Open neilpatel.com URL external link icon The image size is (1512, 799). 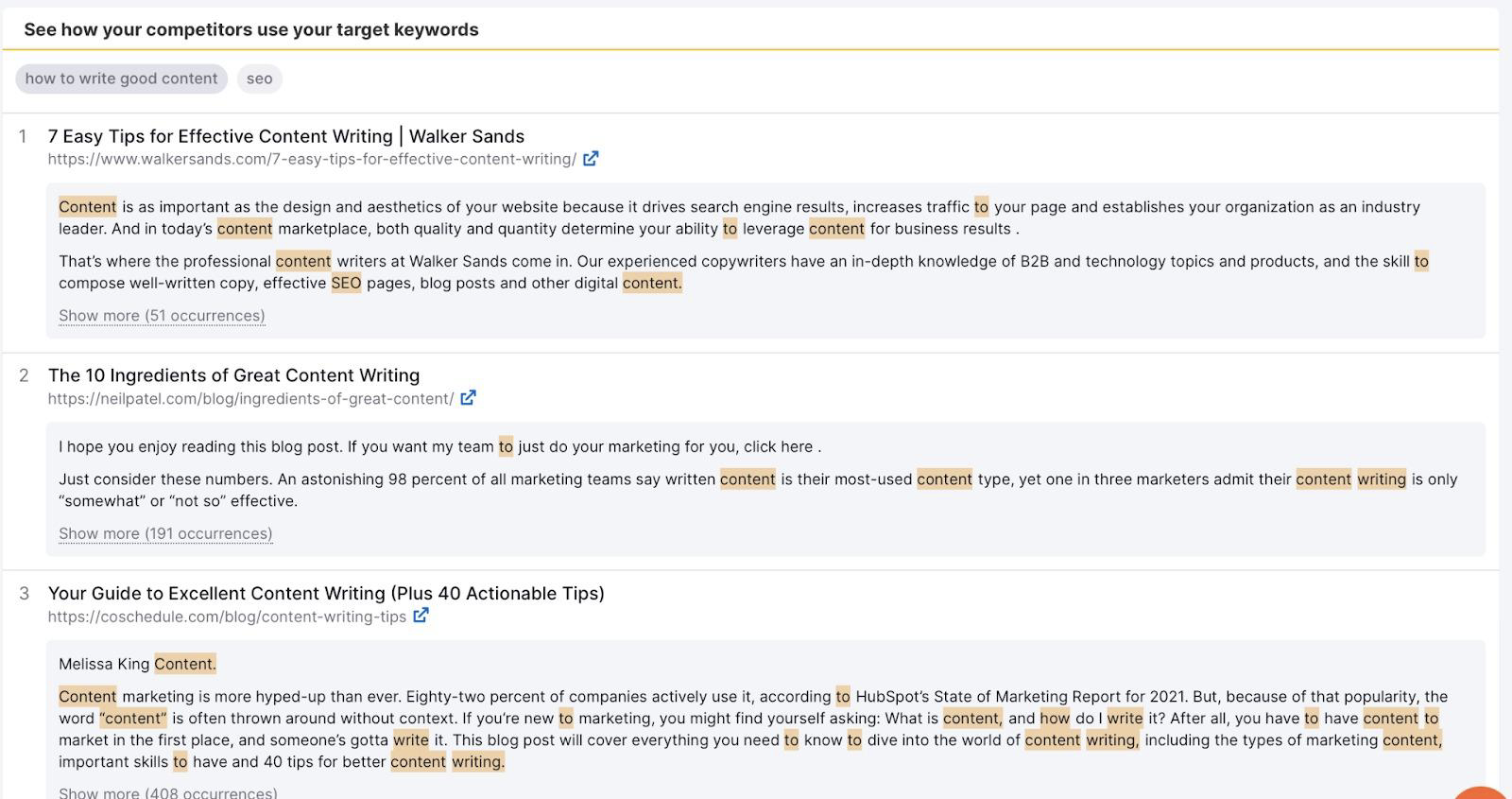point(468,398)
